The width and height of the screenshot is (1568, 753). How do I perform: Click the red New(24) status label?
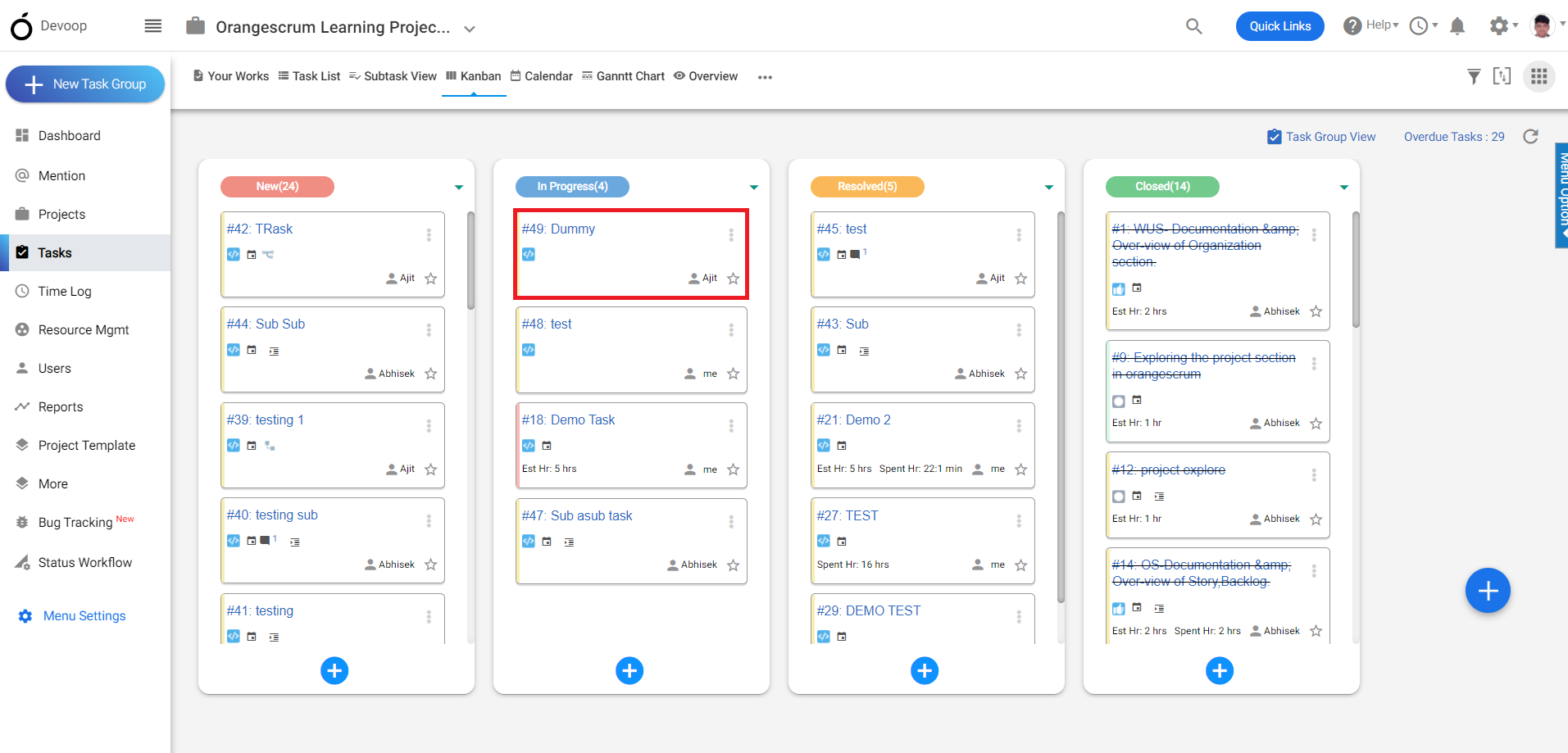click(x=277, y=187)
